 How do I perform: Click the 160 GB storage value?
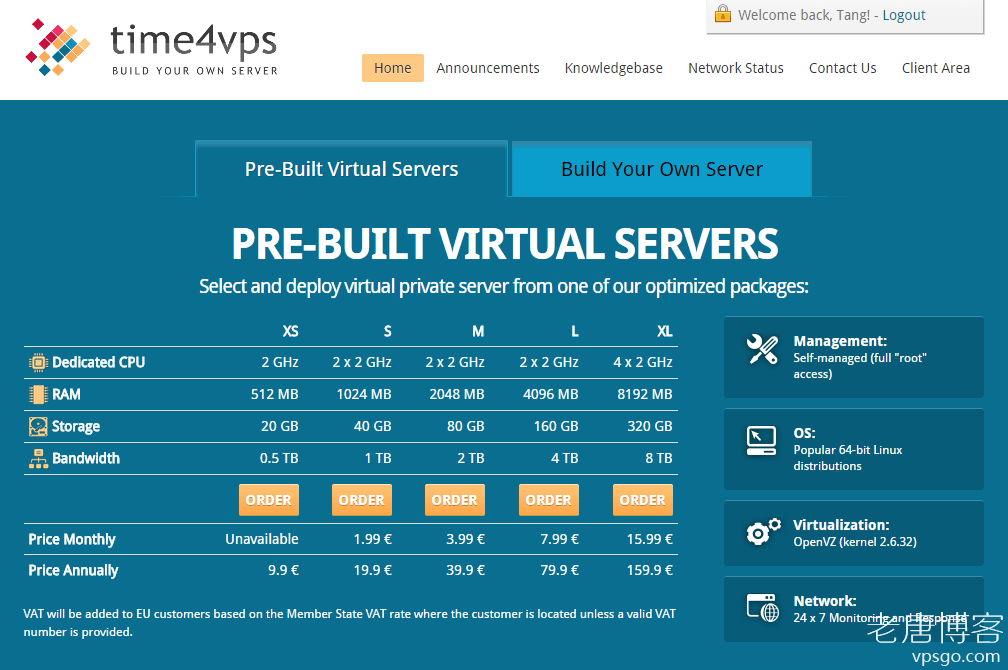point(556,426)
